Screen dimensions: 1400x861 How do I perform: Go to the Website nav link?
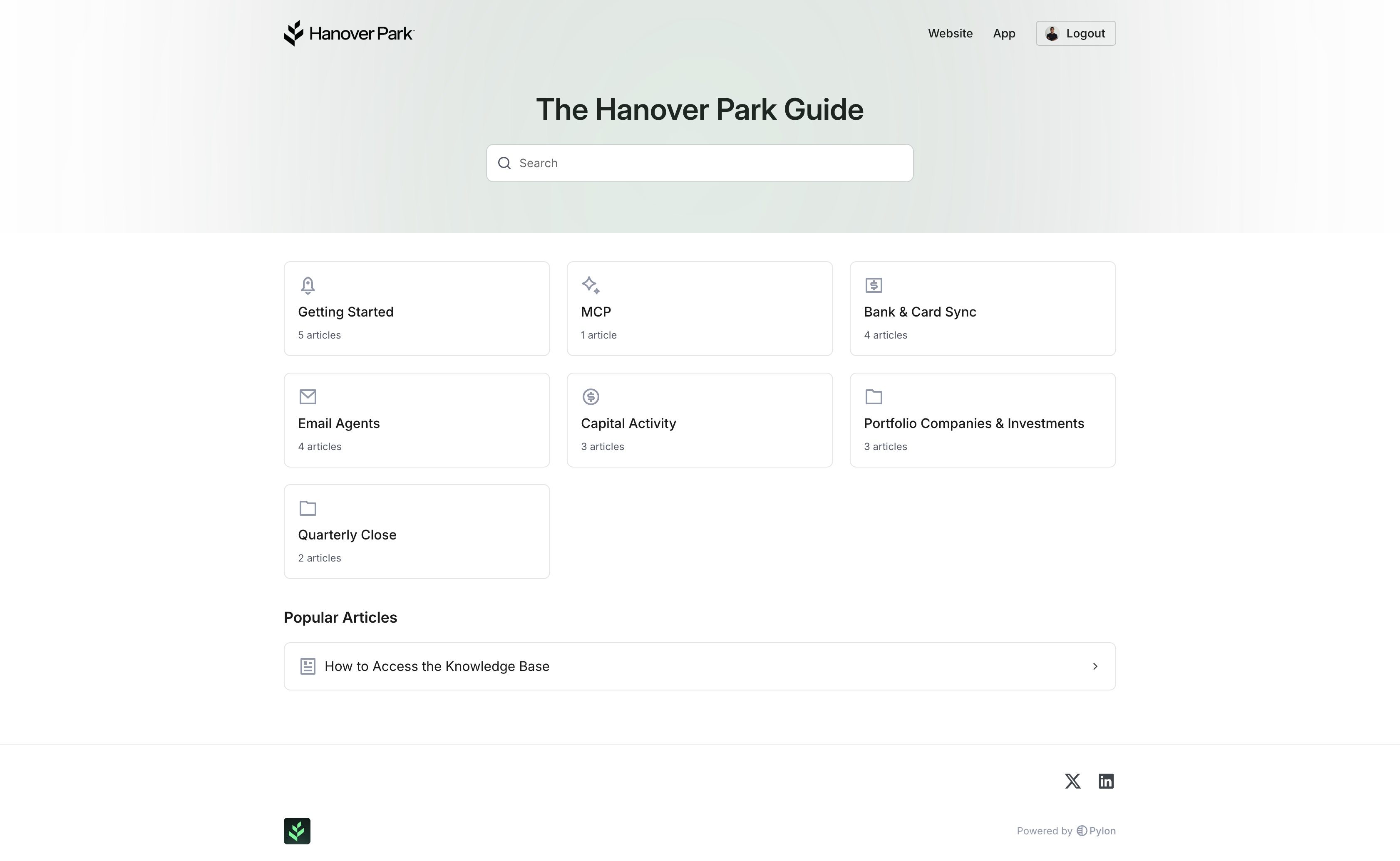pyautogui.click(x=951, y=34)
